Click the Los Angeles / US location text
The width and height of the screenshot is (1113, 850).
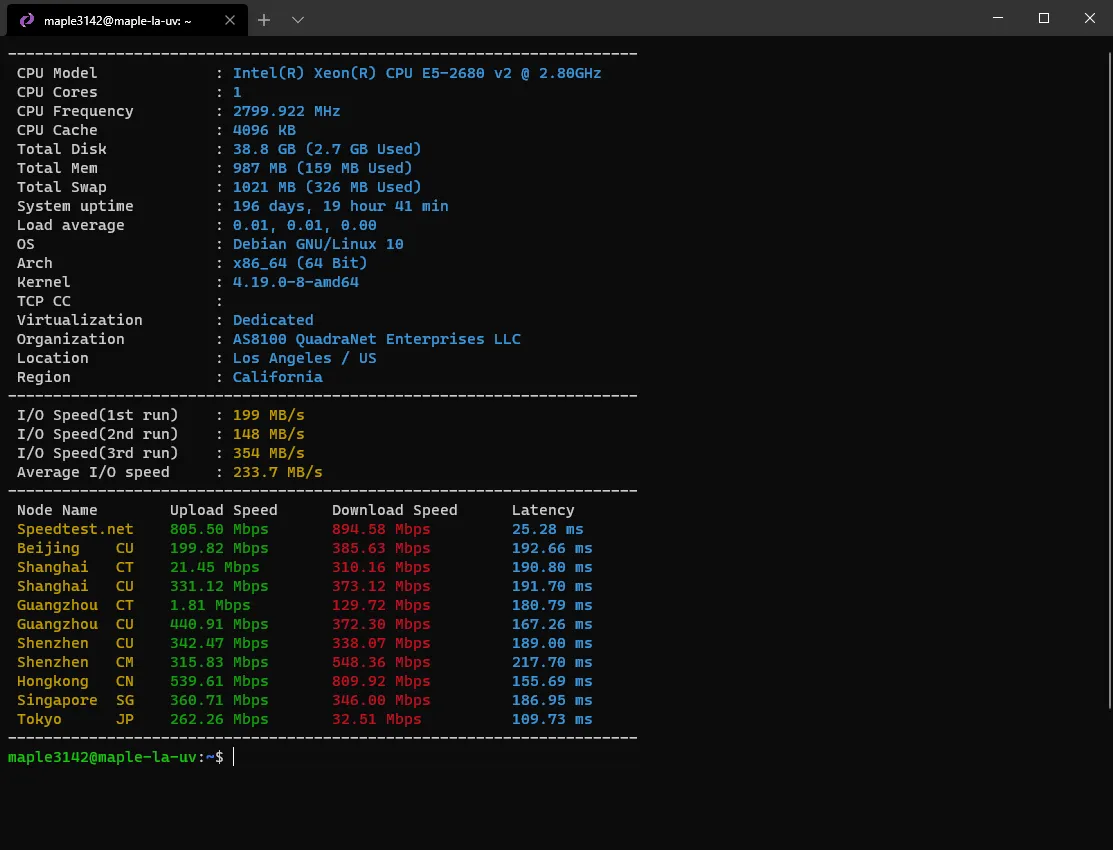click(x=303, y=358)
